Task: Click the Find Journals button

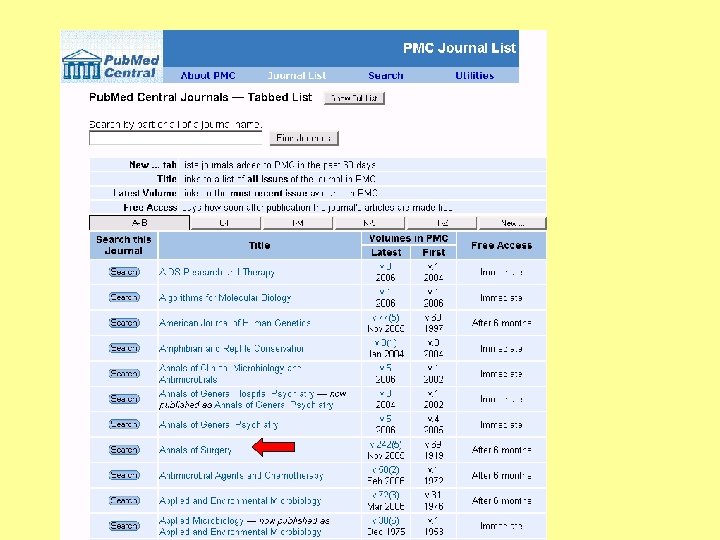Action: coord(304,138)
